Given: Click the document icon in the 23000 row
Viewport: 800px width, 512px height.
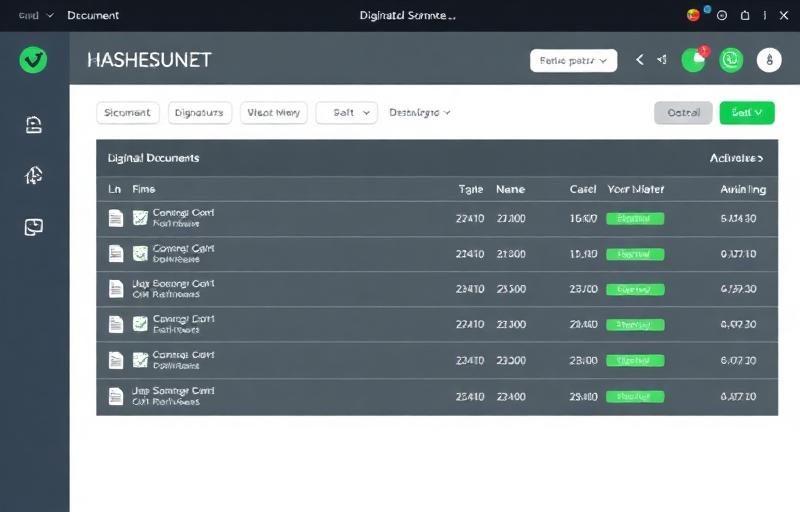Looking at the screenshot, I should click(x=116, y=360).
